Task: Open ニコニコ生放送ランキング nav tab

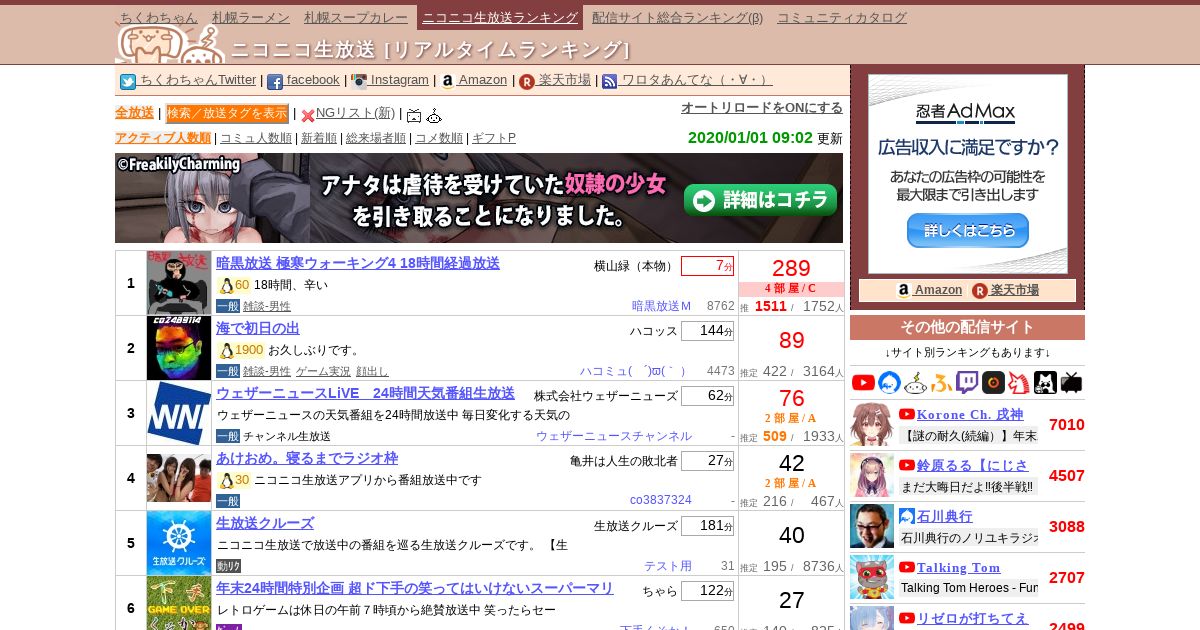Action: pyautogui.click(x=500, y=17)
